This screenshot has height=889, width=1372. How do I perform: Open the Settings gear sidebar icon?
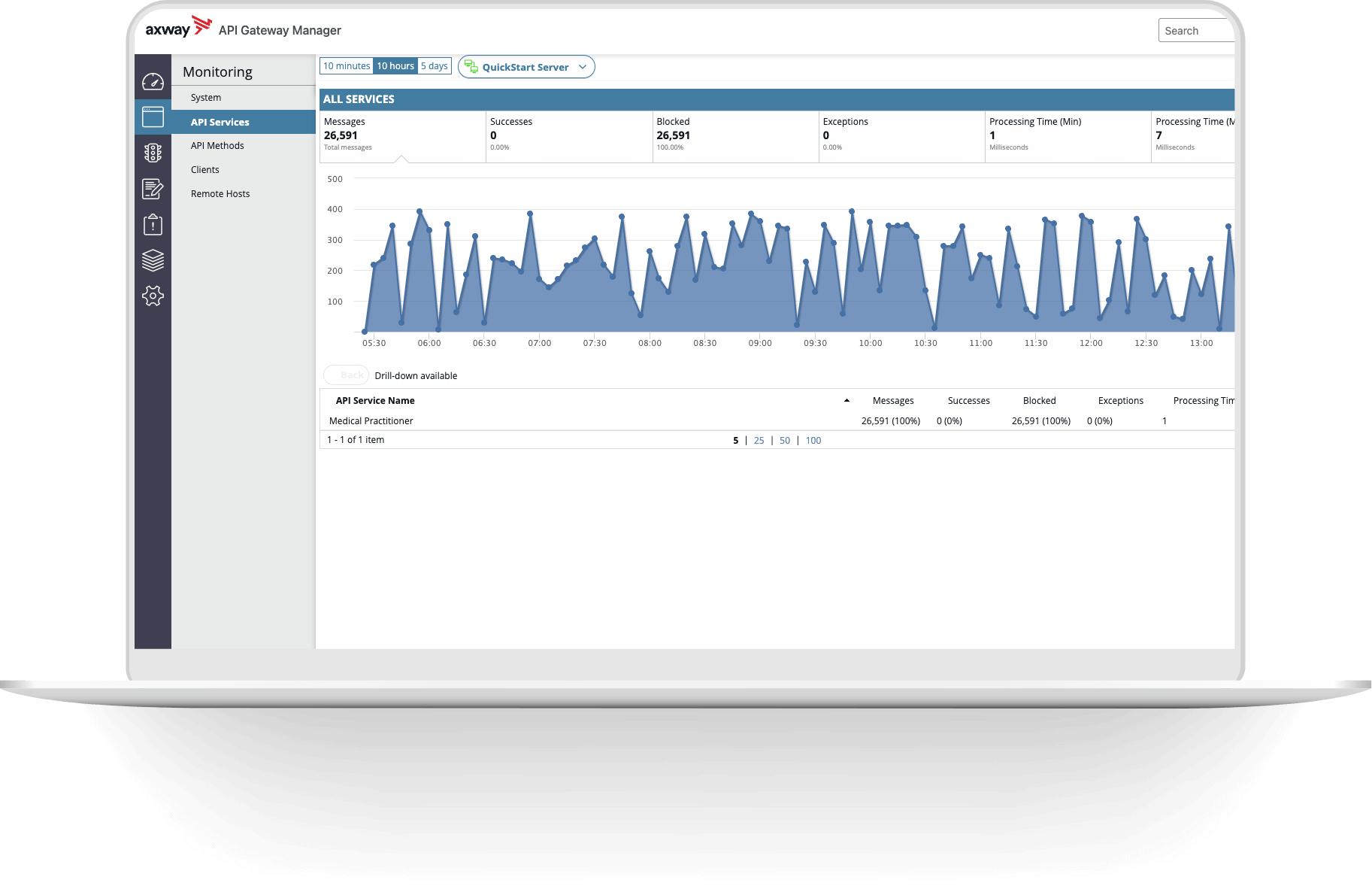pos(153,296)
